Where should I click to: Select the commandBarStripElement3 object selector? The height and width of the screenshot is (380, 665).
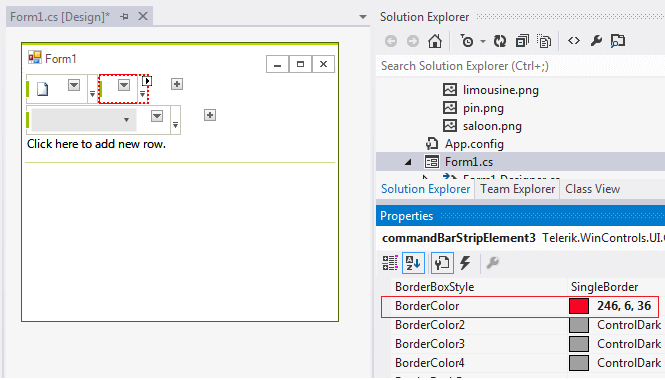click(x=520, y=238)
